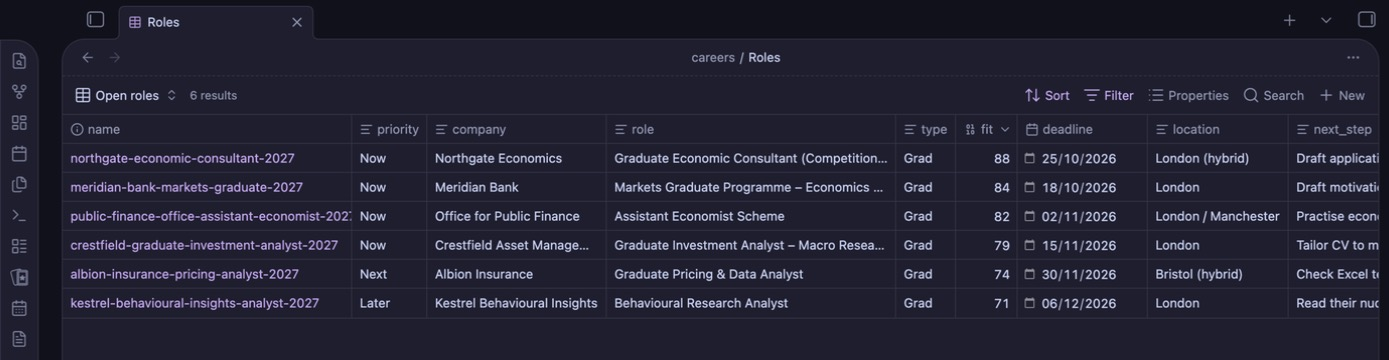Open crestfield-graduate-investment-analyst-2027 note
Screen dimensions: 1389x360
[x=204, y=245]
